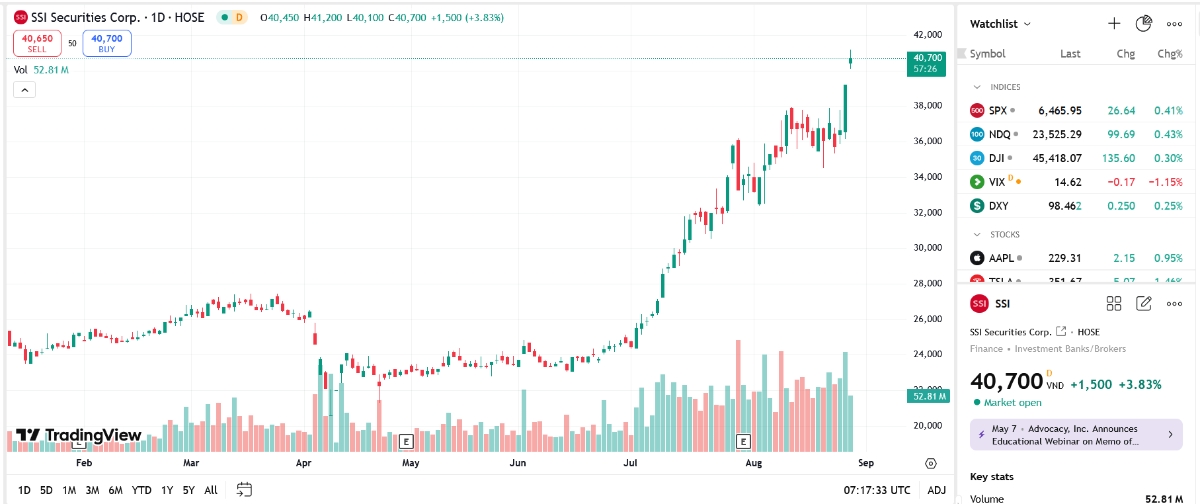Toggle the delayed data D status indicator

point(239,18)
